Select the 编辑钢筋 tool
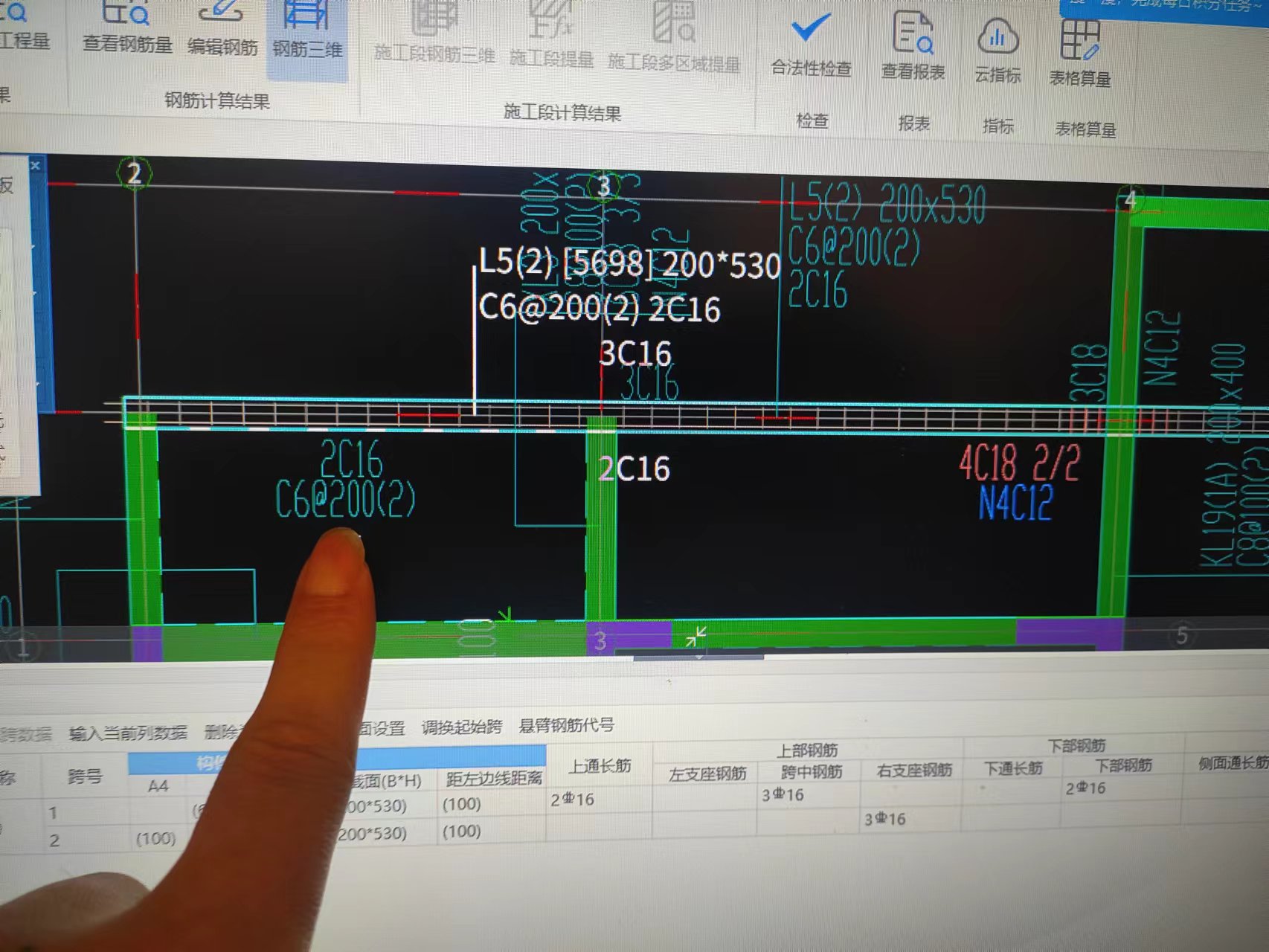This screenshot has width=1269, height=952. [222, 30]
